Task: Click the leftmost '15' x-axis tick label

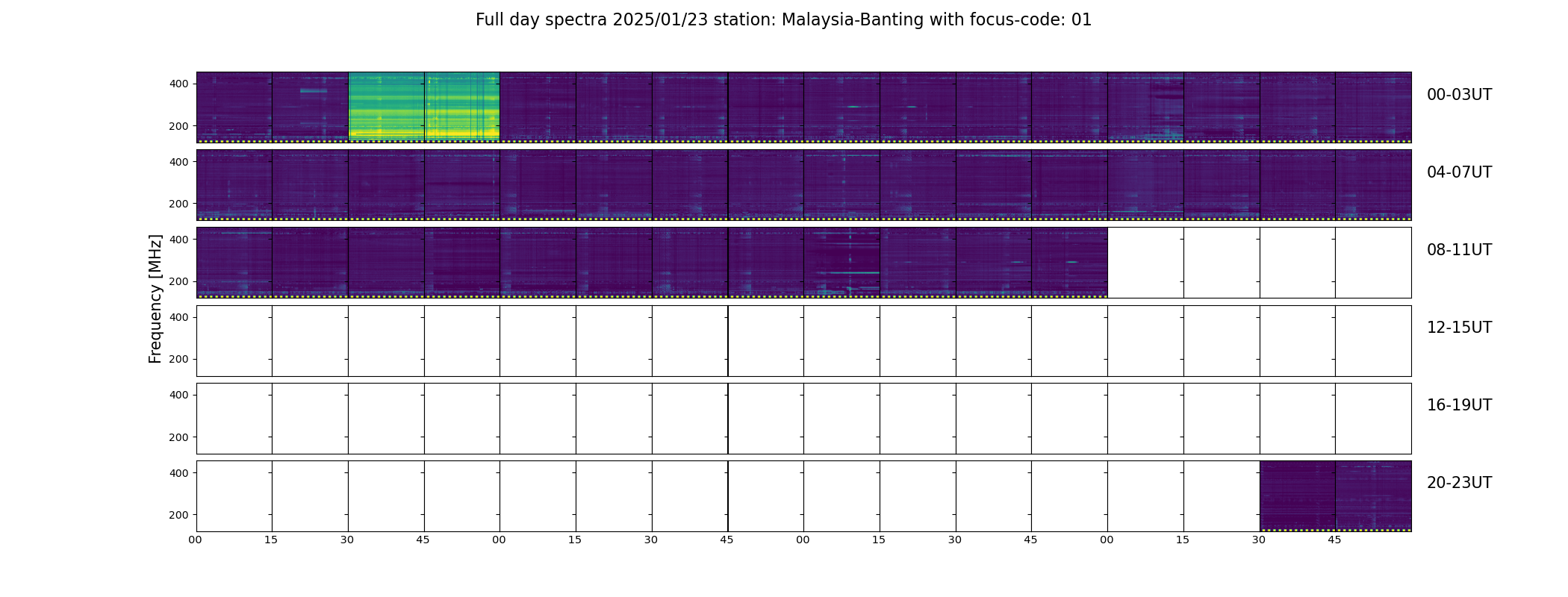Action: tap(271, 540)
